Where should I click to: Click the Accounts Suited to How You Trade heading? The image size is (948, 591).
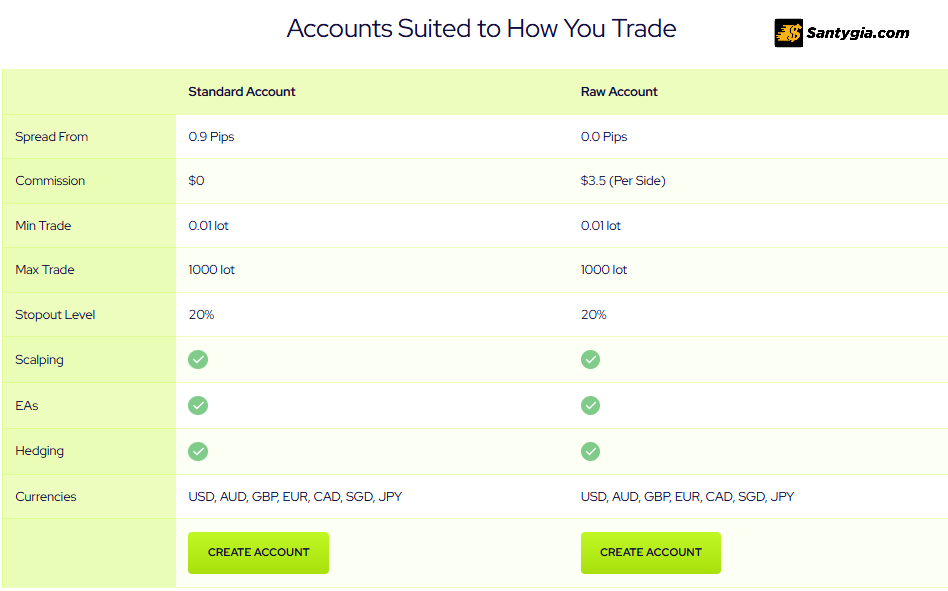click(481, 28)
